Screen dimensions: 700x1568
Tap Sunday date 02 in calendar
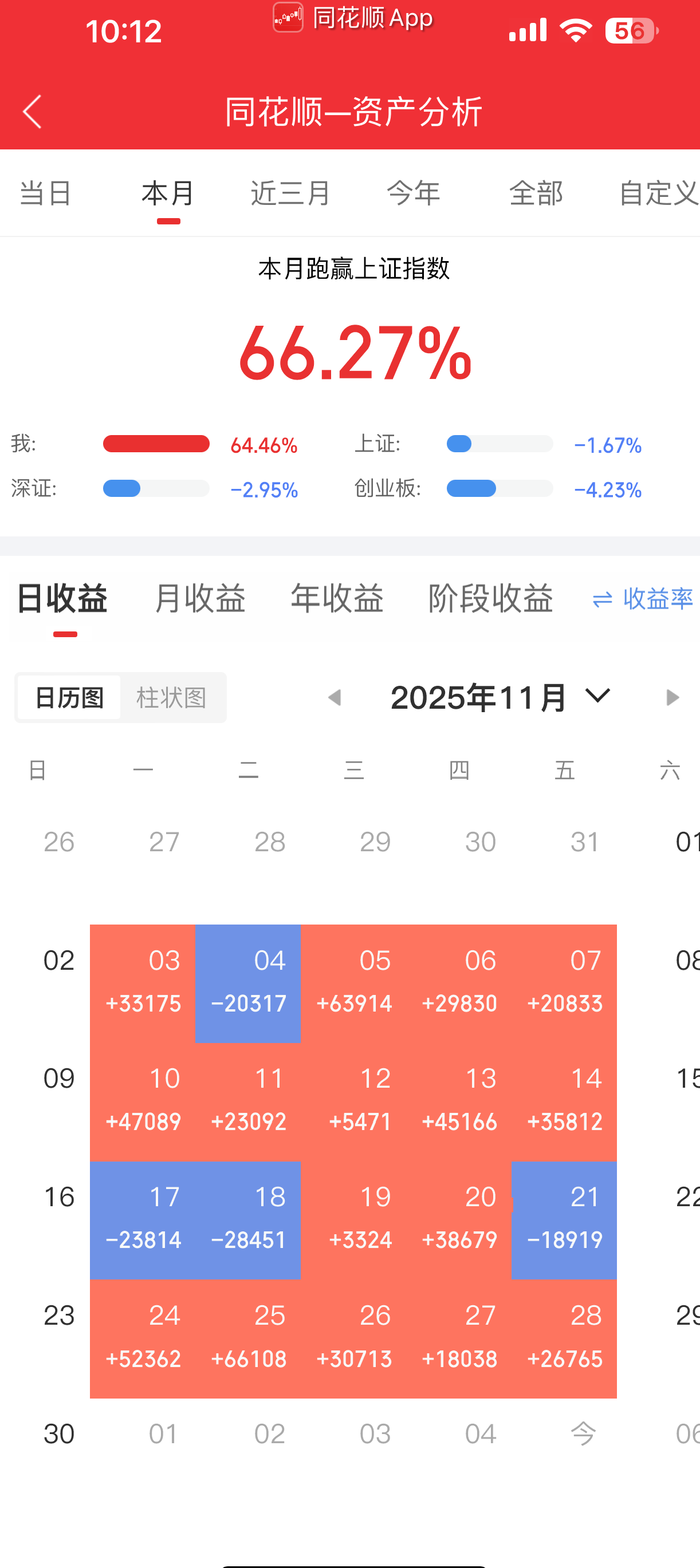[x=59, y=961]
